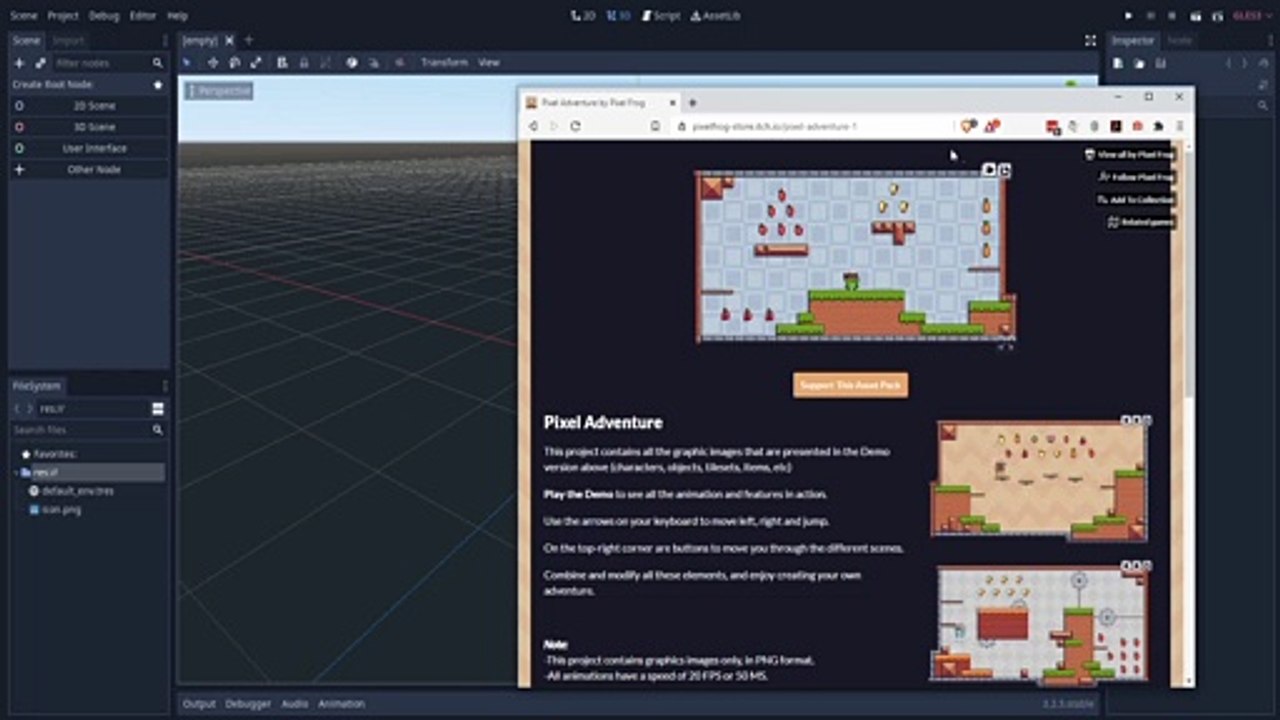Select the Import dock tab

click(x=69, y=40)
